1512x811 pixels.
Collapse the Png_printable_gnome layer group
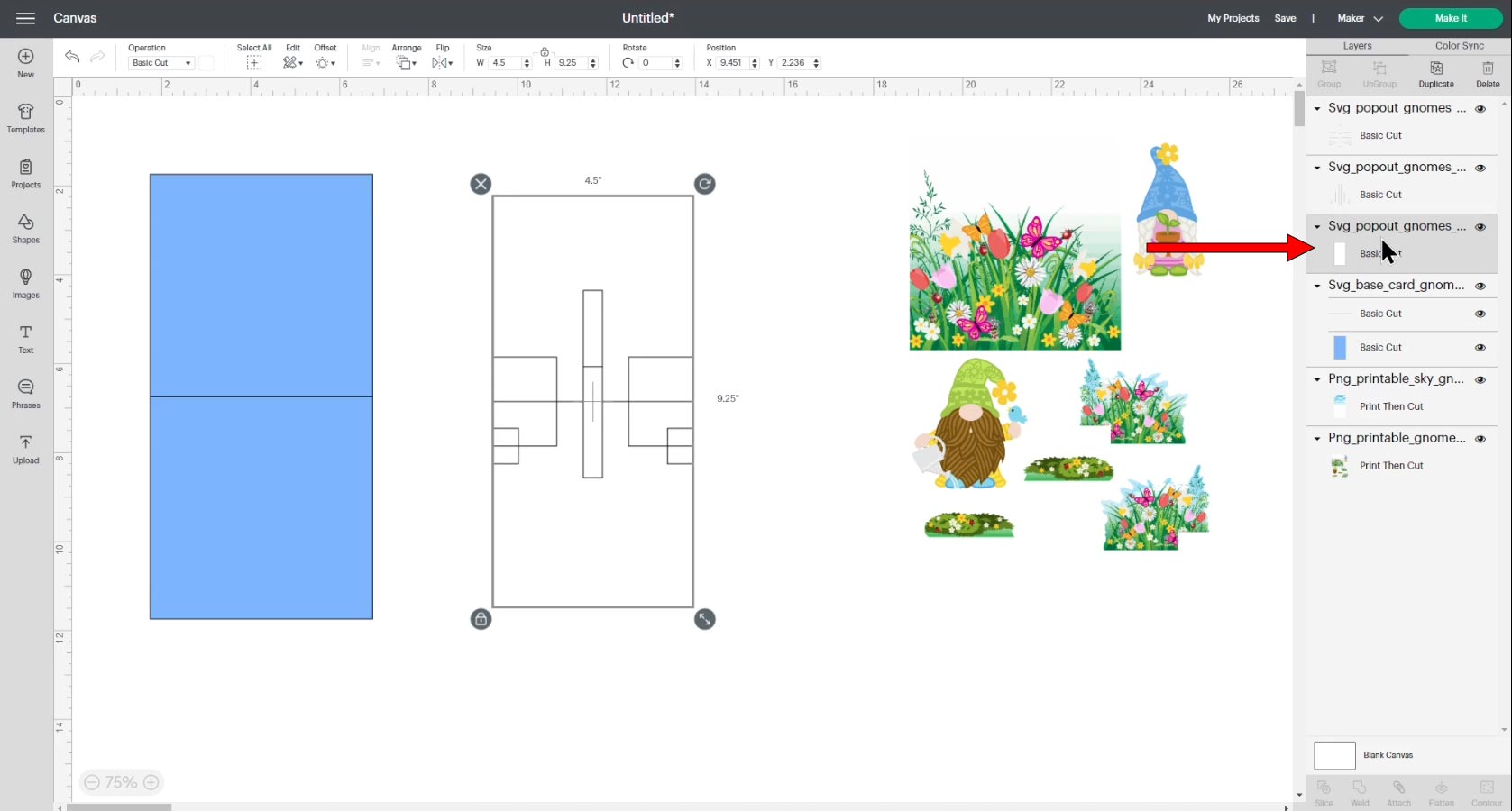click(x=1317, y=439)
